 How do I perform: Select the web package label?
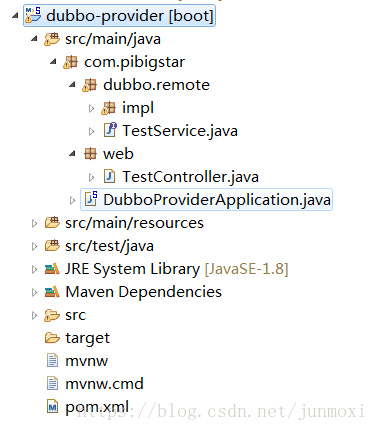pos(118,154)
